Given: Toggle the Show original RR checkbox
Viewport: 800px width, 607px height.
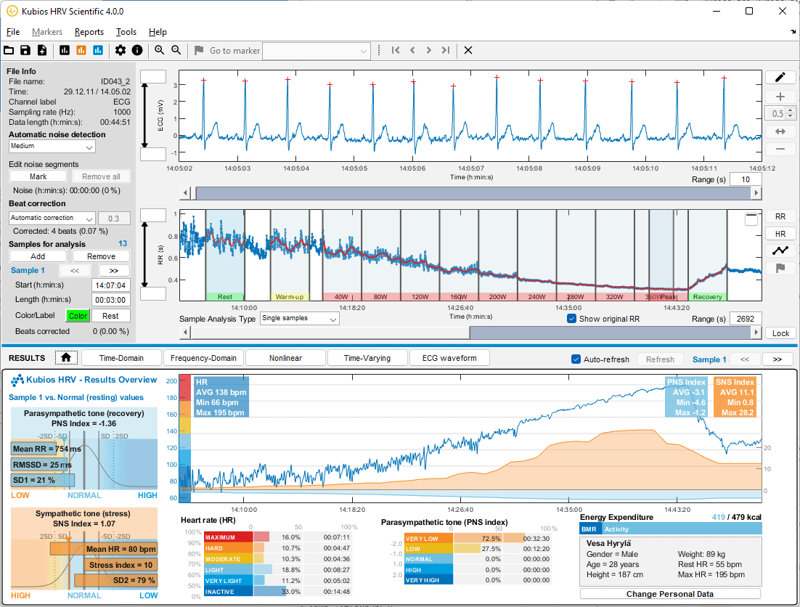Looking at the screenshot, I should point(572,318).
